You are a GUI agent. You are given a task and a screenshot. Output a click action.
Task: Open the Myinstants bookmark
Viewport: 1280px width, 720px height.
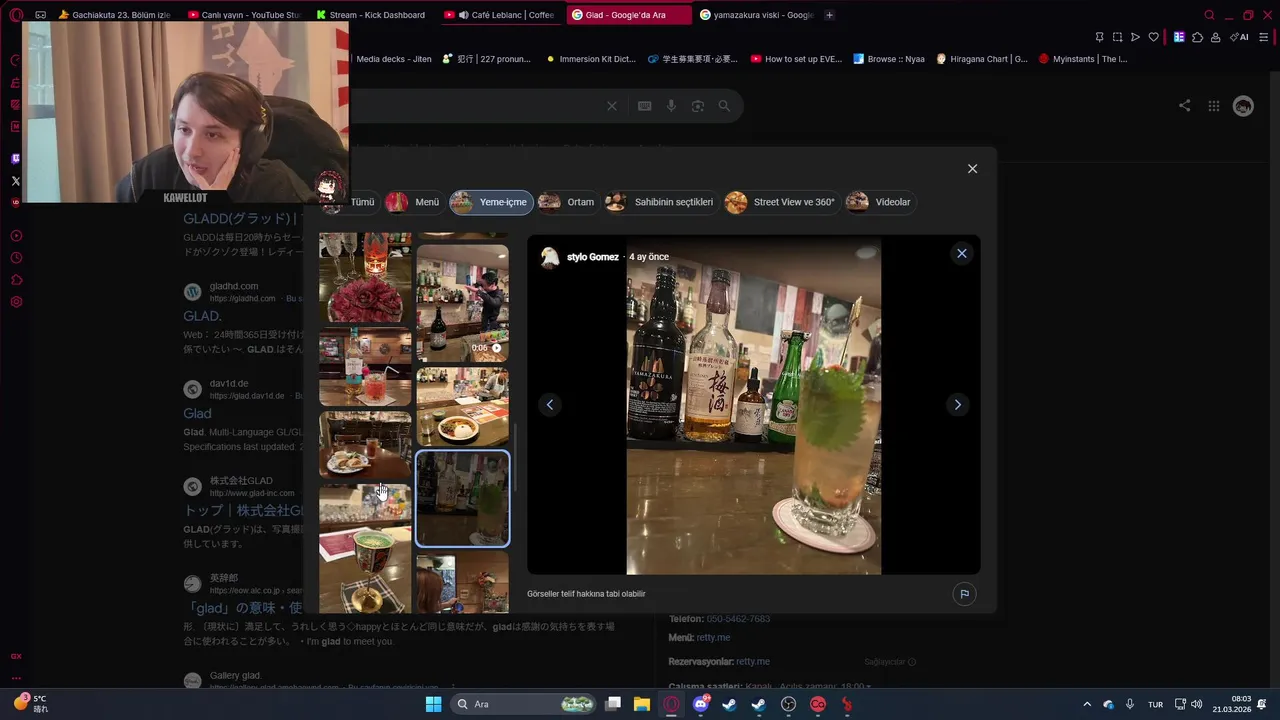(x=1083, y=59)
